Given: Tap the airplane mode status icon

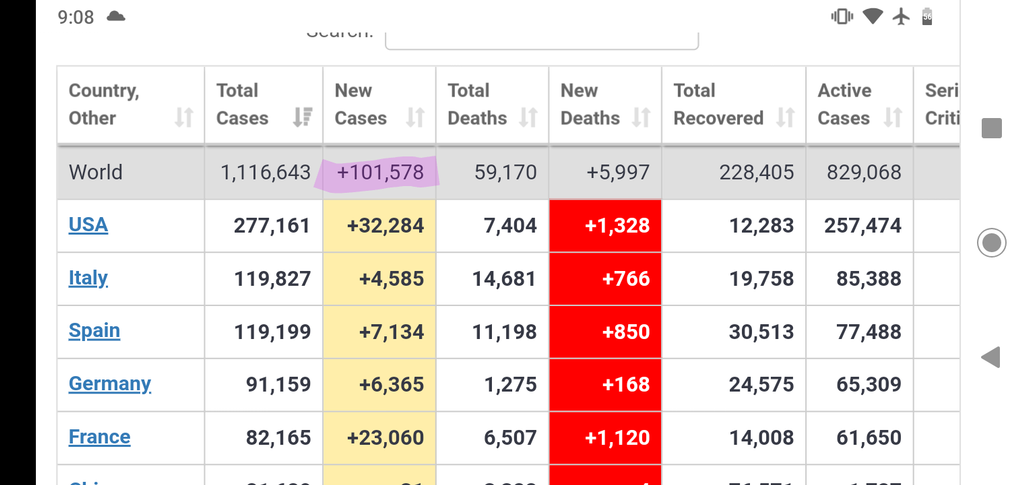Looking at the screenshot, I should pos(901,16).
